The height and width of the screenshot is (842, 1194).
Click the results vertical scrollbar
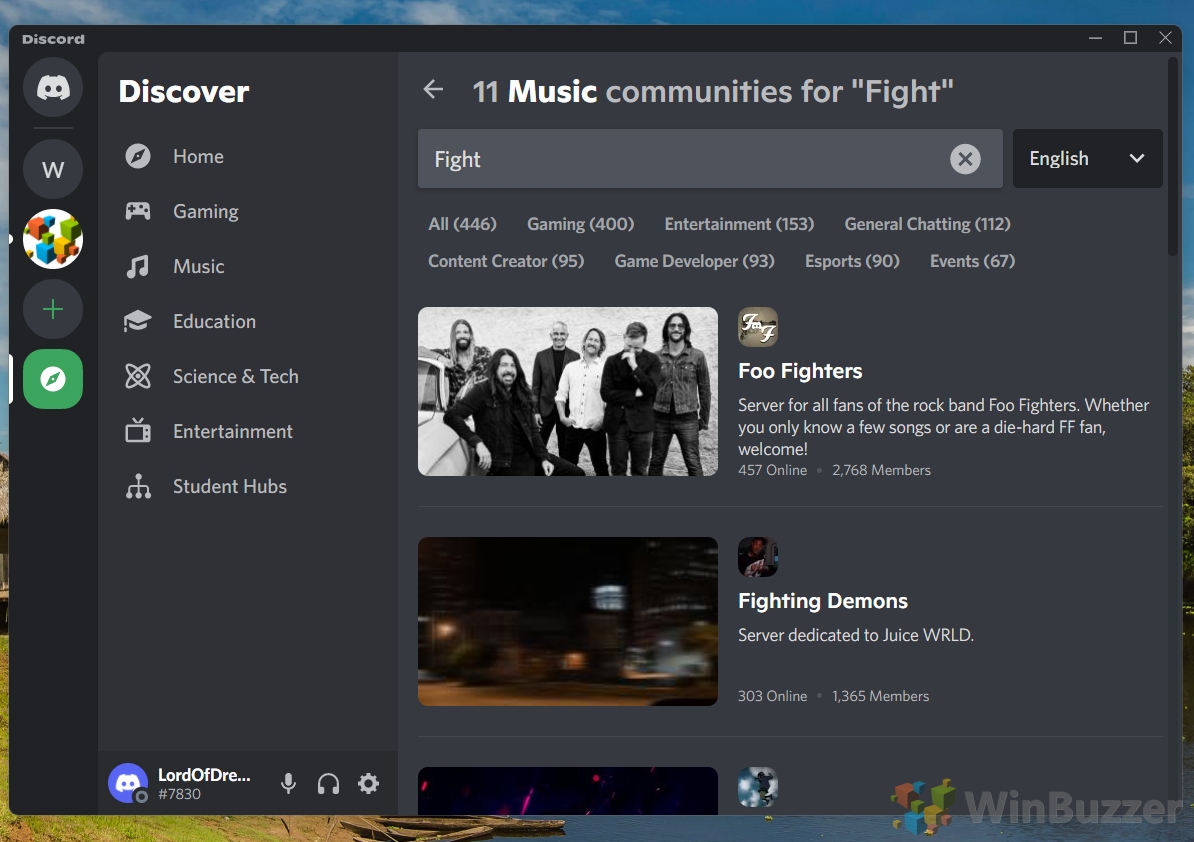1173,157
